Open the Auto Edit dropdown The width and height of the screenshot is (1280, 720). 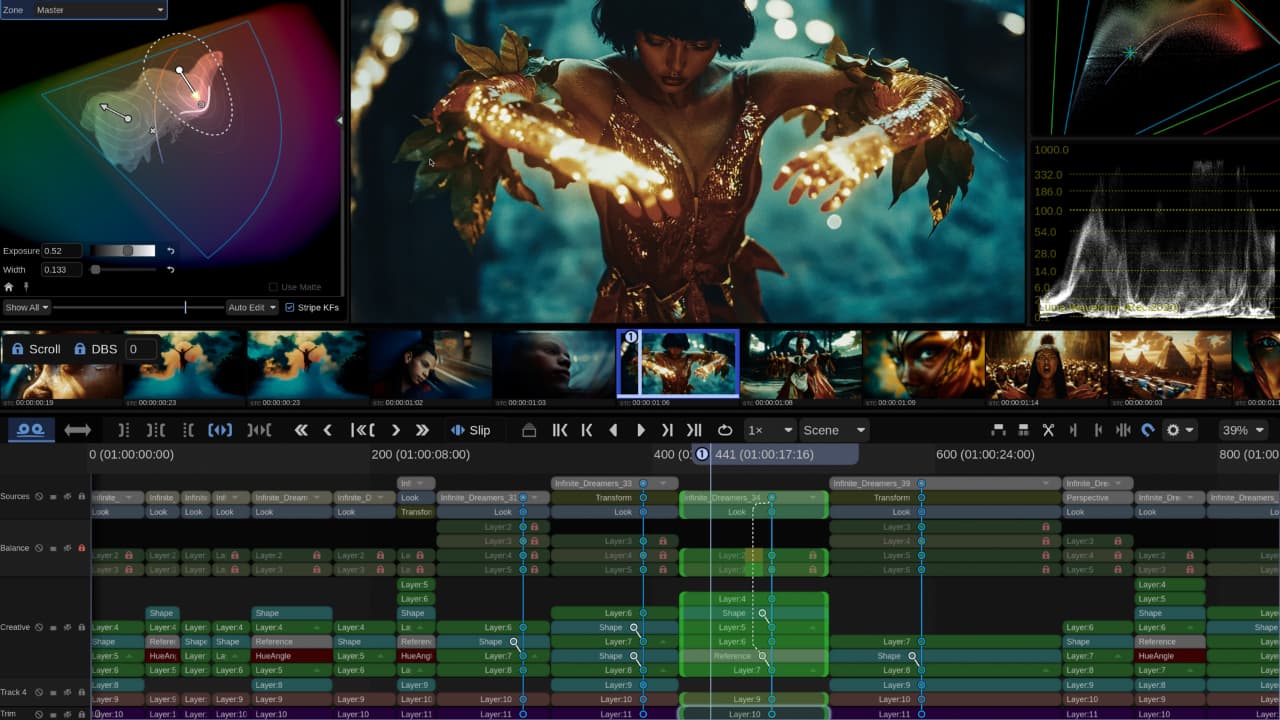tap(248, 307)
